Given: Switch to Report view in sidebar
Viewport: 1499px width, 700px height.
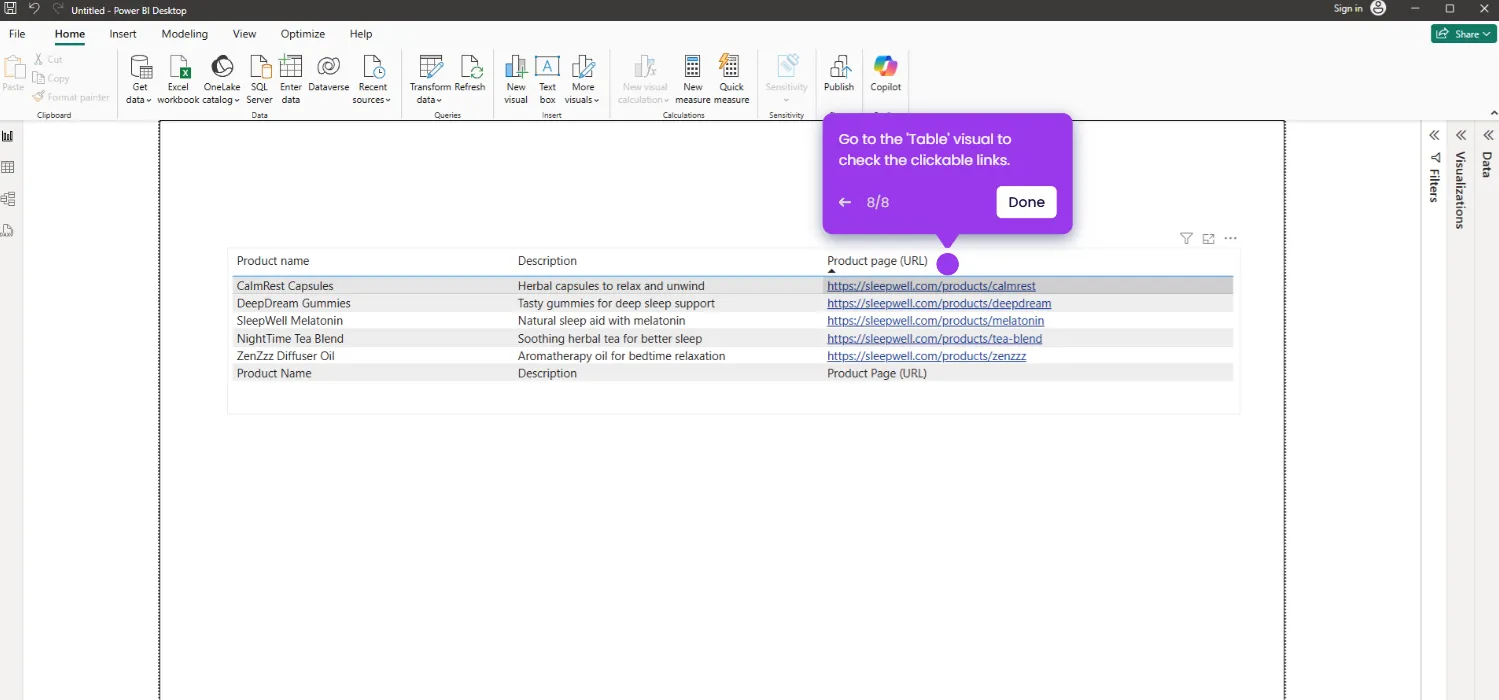Looking at the screenshot, I should coord(8,136).
